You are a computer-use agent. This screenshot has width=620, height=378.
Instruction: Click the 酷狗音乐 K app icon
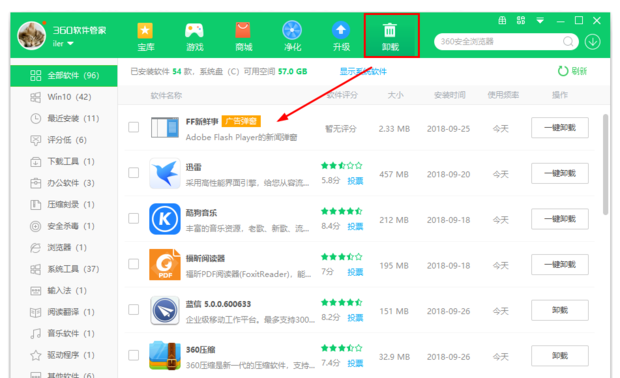tap(165, 219)
